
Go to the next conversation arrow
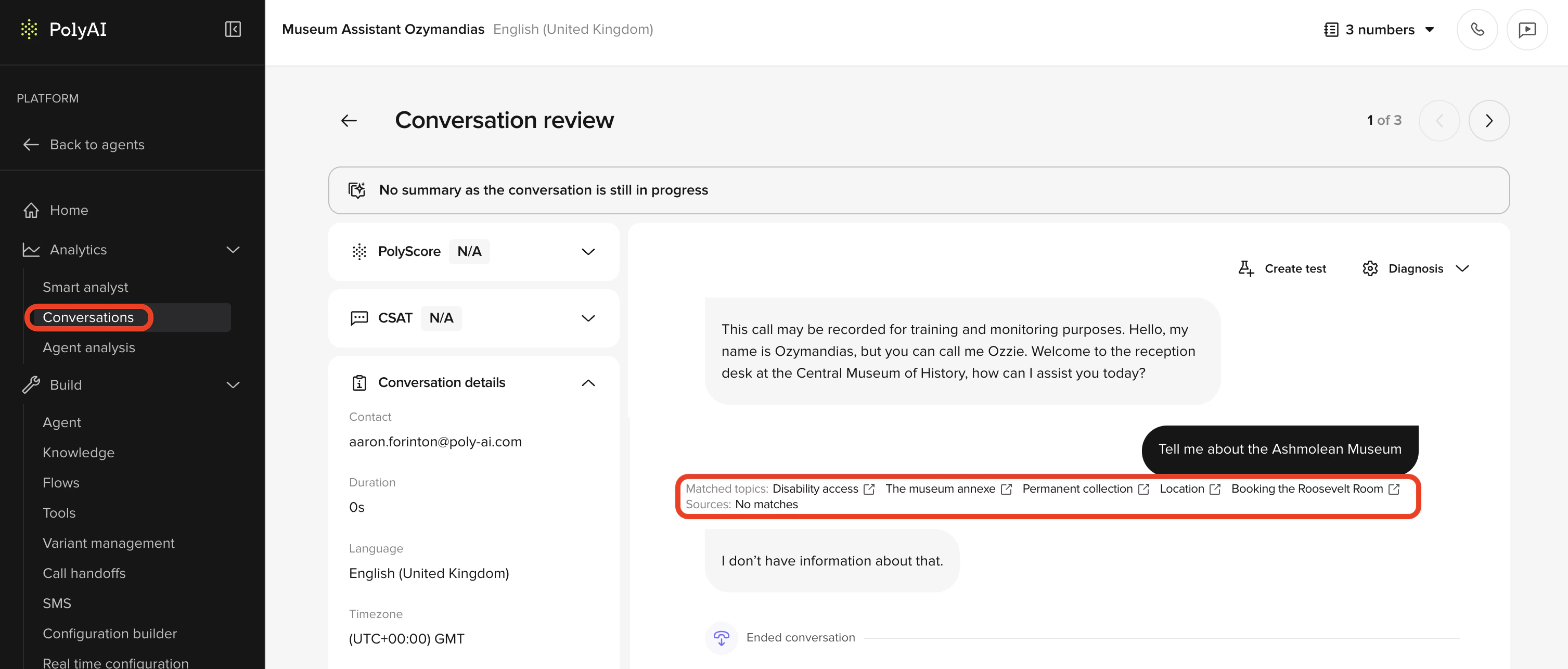click(x=1488, y=121)
